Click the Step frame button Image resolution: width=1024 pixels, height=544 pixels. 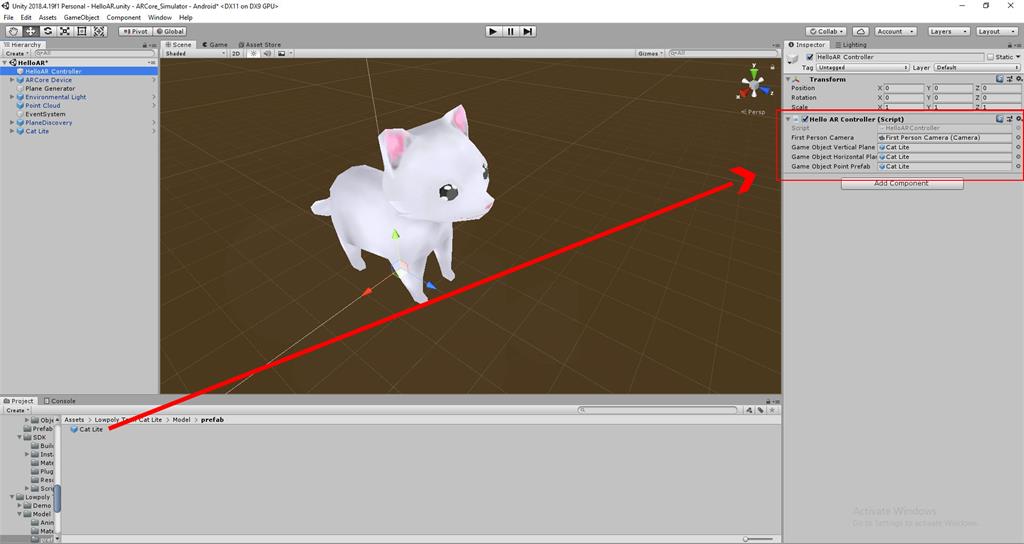pos(528,31)
